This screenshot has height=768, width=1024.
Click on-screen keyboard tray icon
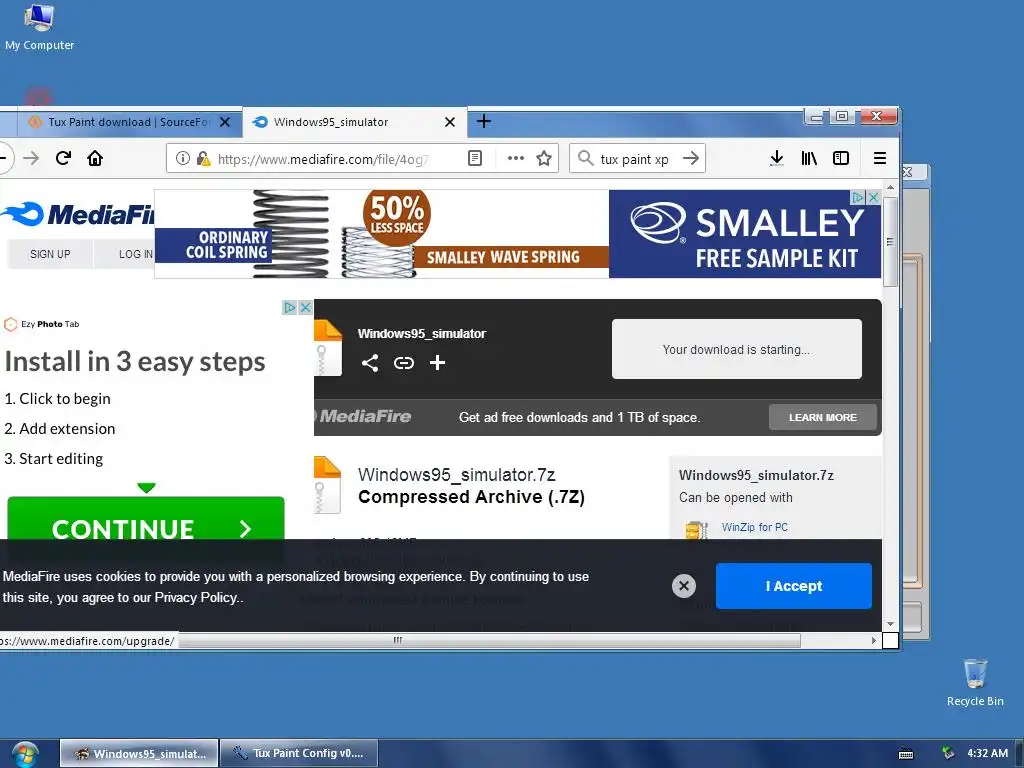(906, 754)
